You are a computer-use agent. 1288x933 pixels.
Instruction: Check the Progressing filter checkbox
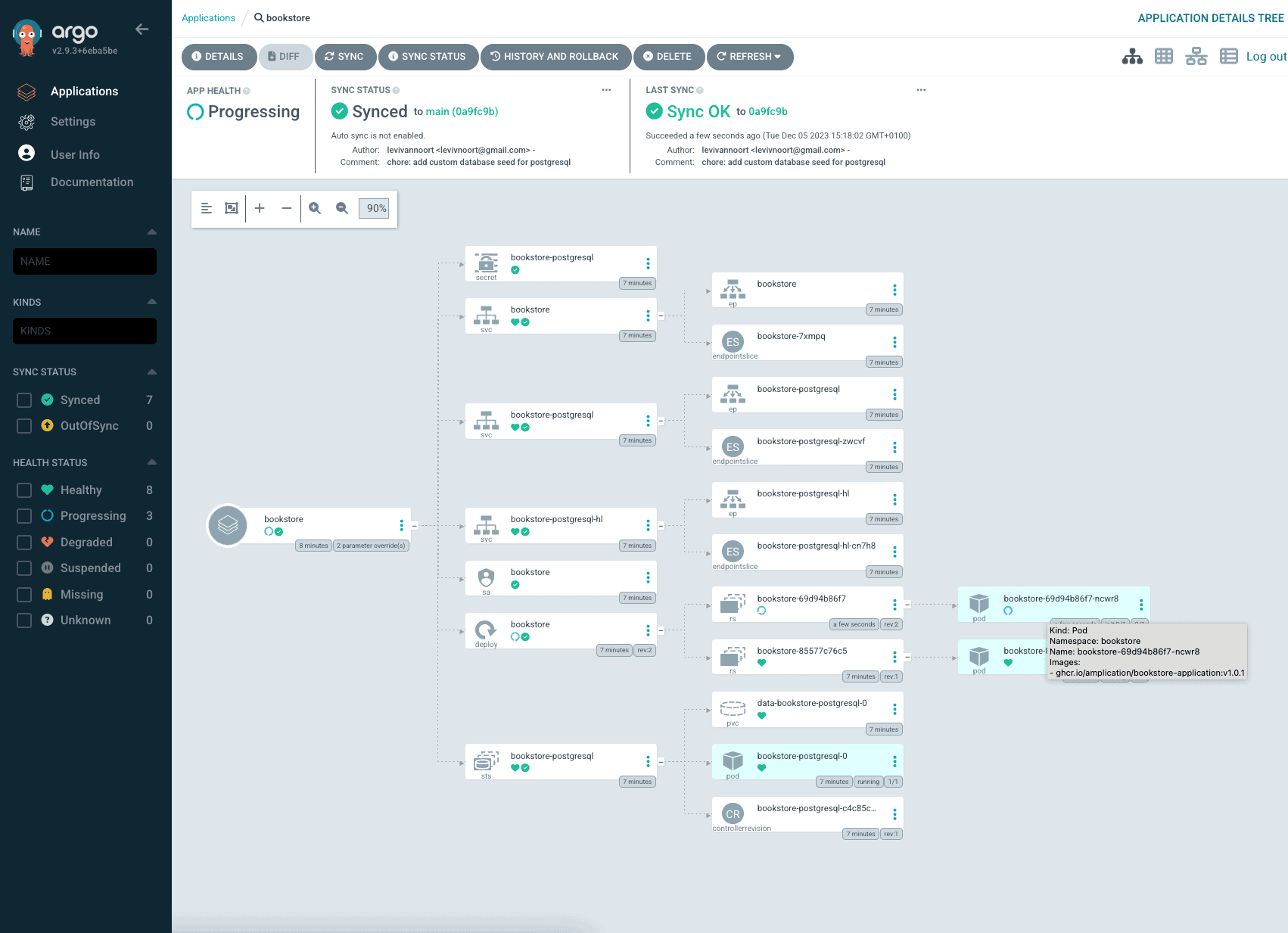coord(24,516)
